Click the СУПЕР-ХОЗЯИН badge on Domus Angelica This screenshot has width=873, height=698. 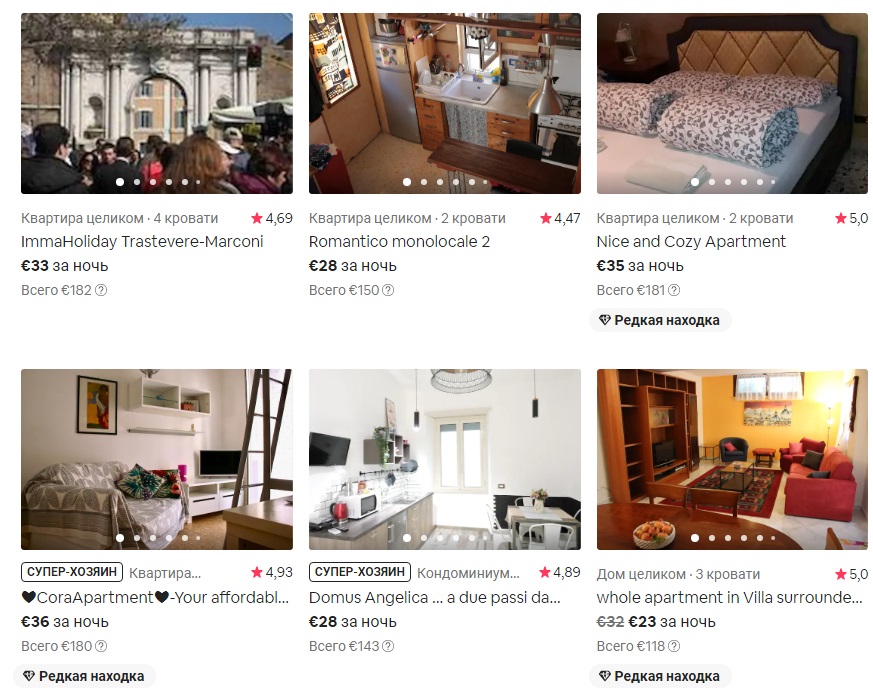pyautogui.click(x=360, y=572)
